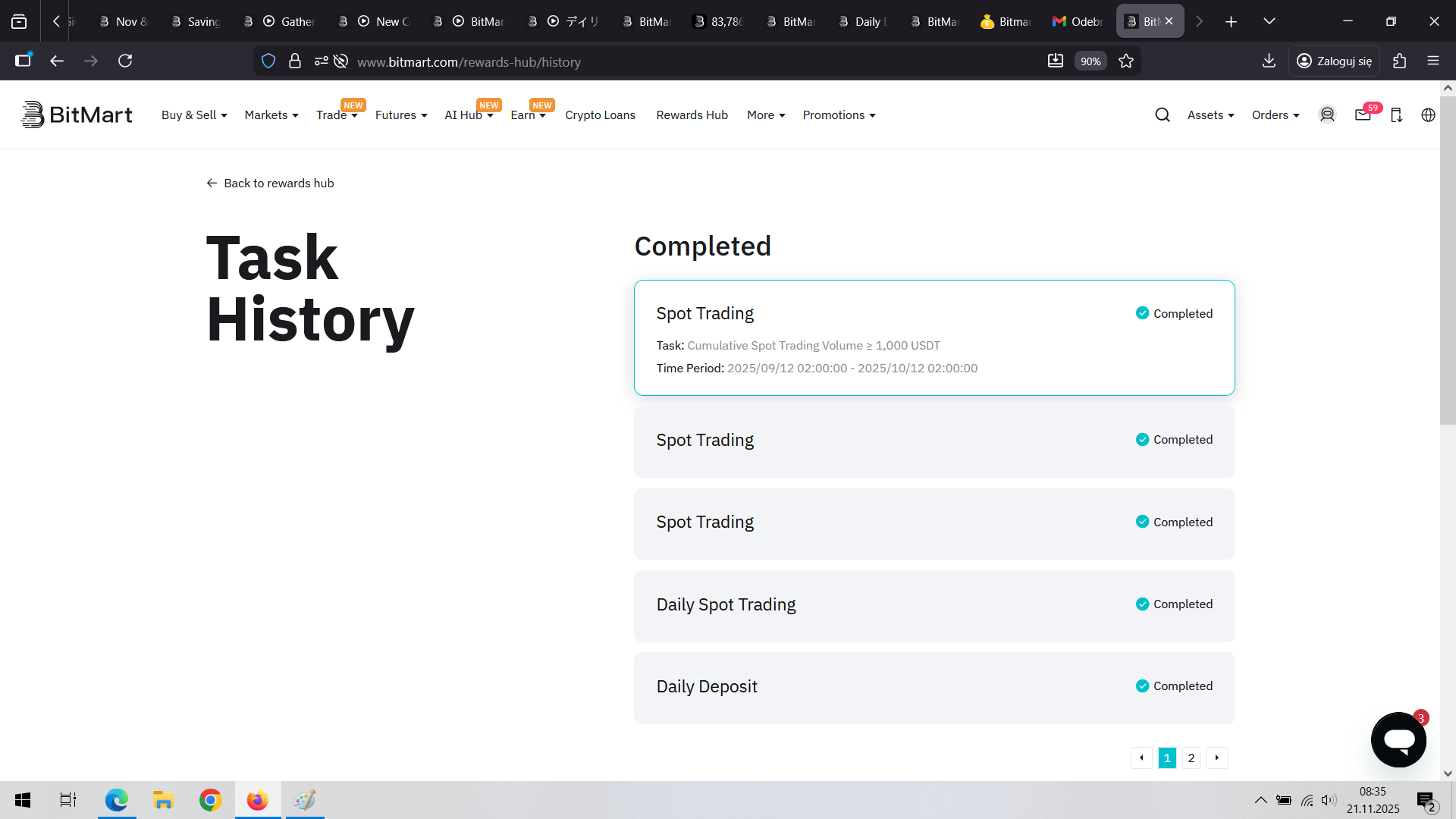Expand the Daily Deposit task card
1456x819 pixels.
[934, 687]
